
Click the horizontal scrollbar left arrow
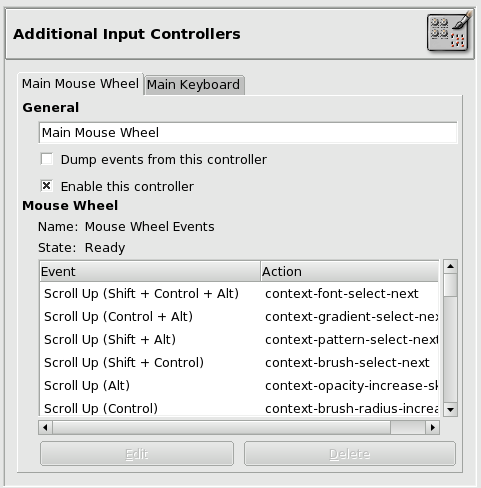click(46, 427)
